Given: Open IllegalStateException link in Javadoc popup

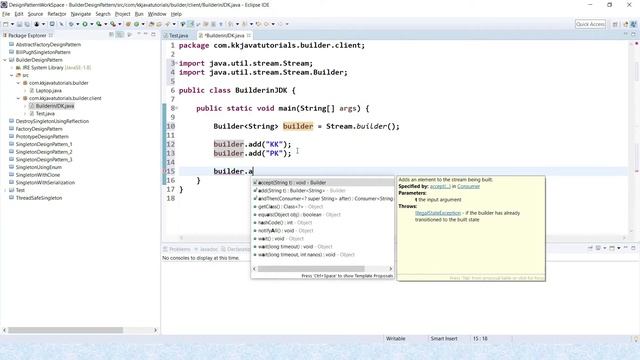Looking at the screenshot, I should tap(438, 213).
